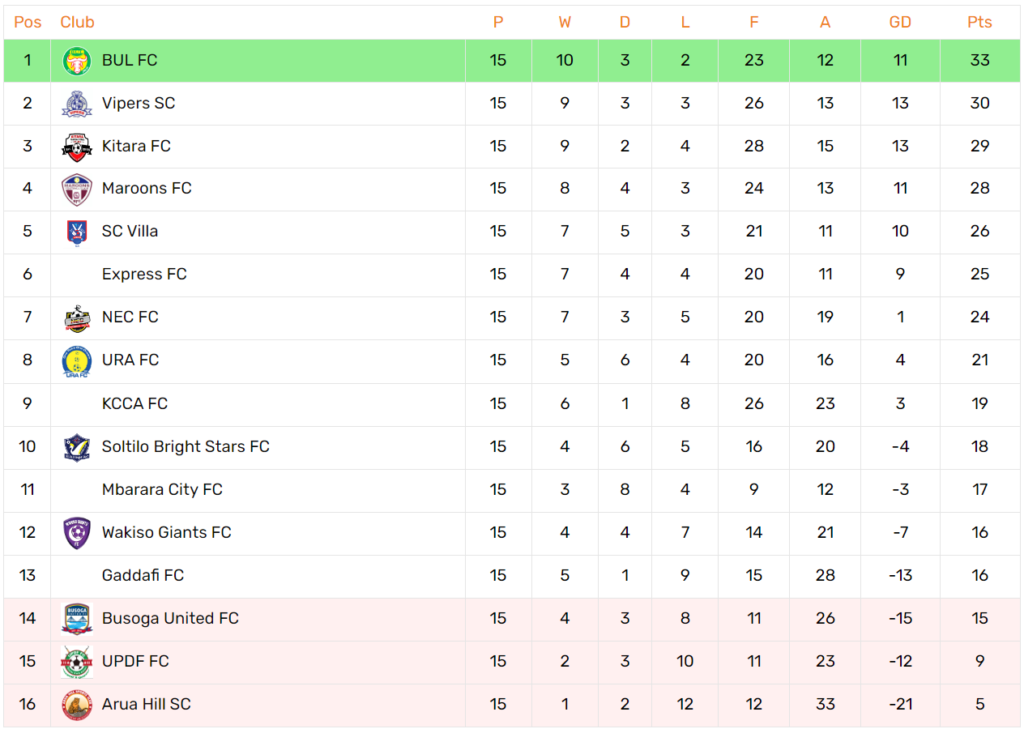Viewport: 1024px width, 729px height.
Task: Click the Wakiso Giants purple shield
Action: pyautogui.click(x=76, y=533)
